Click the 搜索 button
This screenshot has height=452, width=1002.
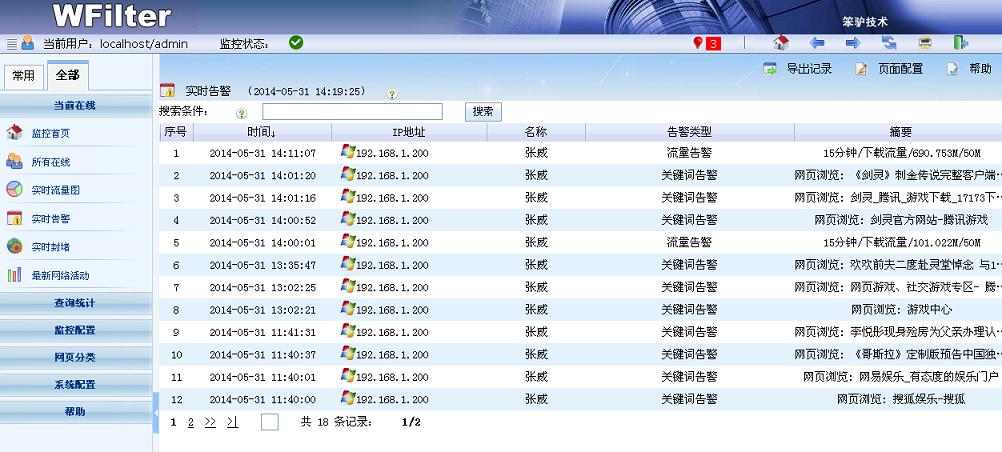click(483, 112)
